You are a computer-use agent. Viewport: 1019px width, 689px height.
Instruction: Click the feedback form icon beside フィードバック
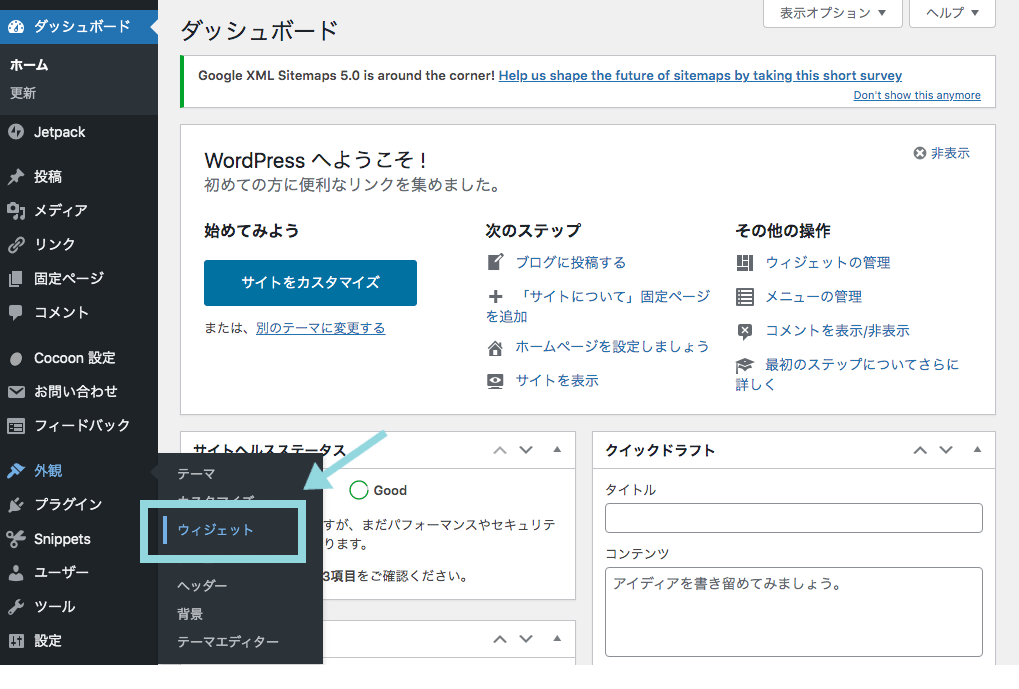click(x=16, y=426)
